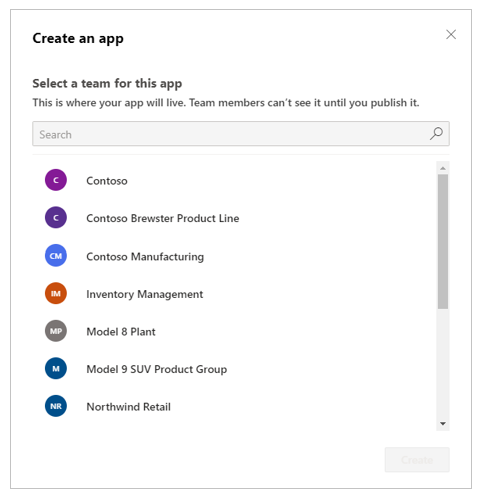This screenshot has width=486, height=502.
Task: Click the Contoso Brewster Product Line avatar
Action: [56, 218]
